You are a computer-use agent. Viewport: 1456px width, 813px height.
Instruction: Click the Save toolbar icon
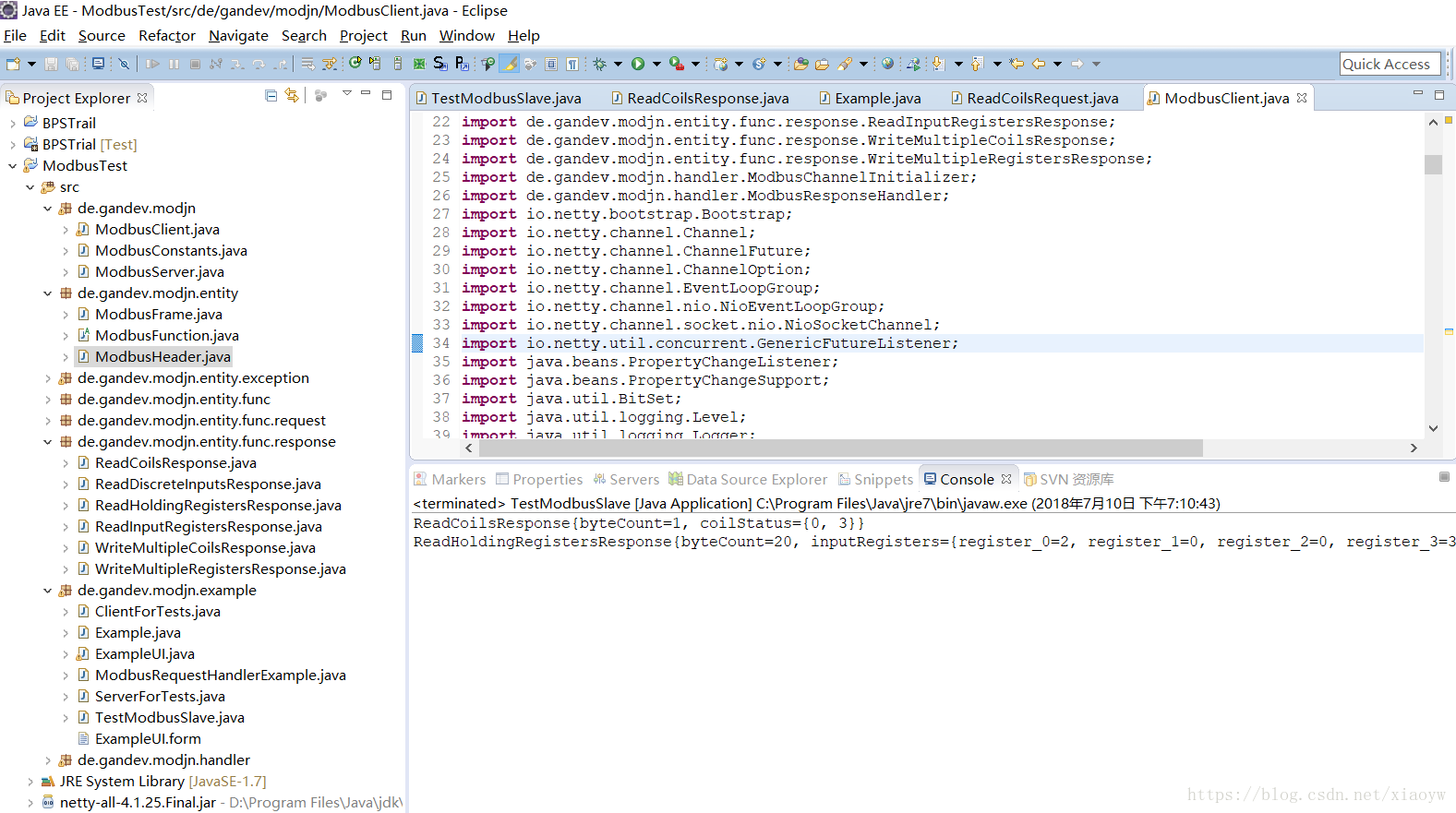pyautogui.click(x=51, y=64)
